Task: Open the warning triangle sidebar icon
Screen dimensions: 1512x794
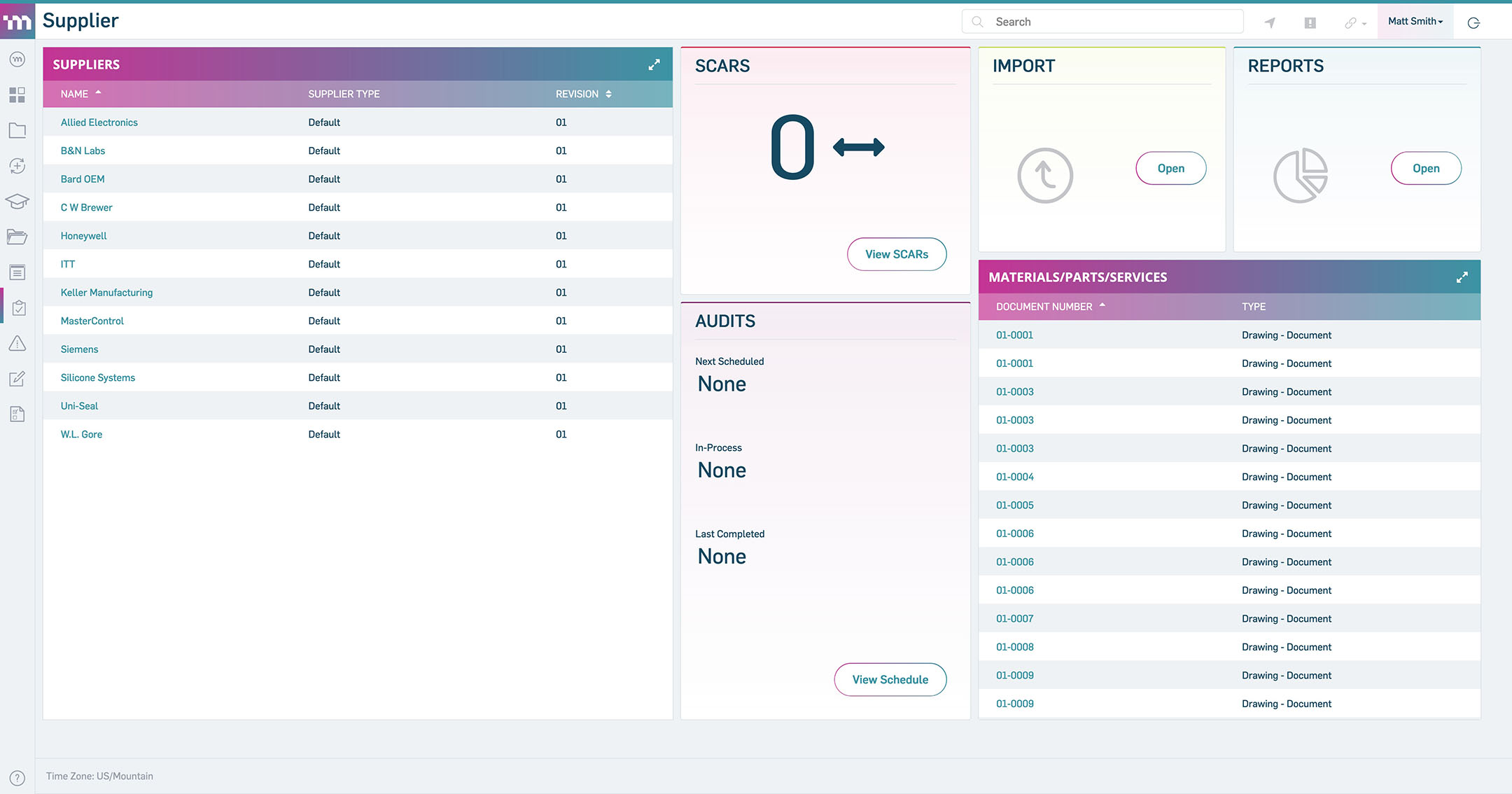Action: (x=17, y=343)
